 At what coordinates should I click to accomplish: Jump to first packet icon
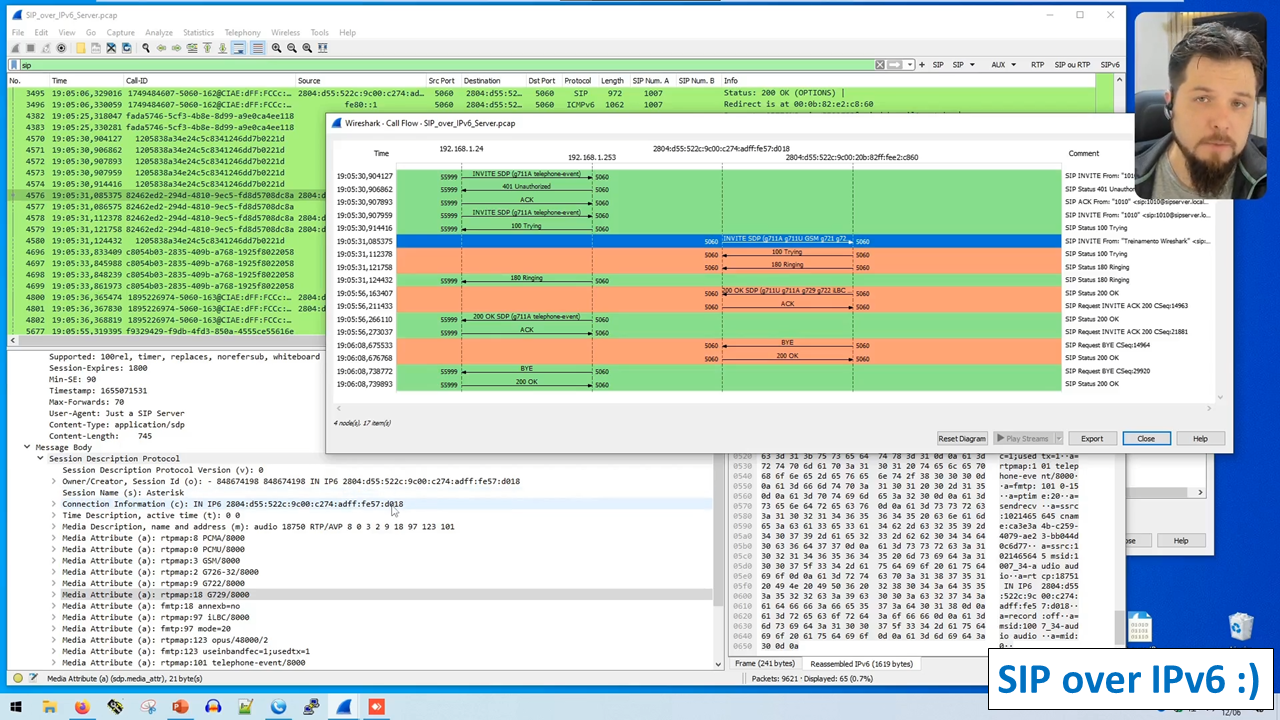pos(207,48)
